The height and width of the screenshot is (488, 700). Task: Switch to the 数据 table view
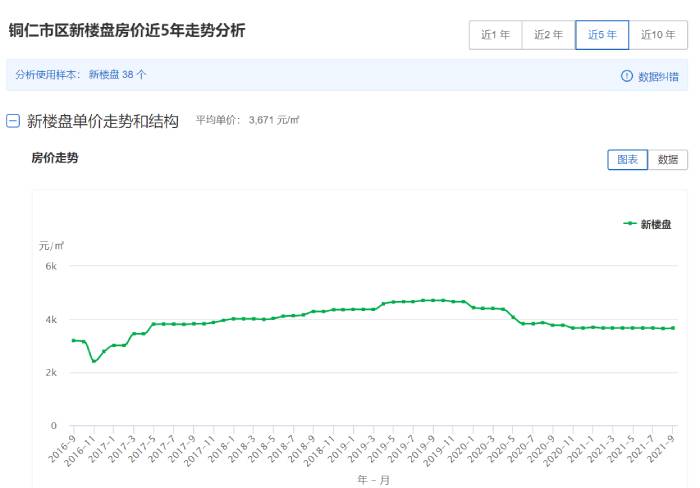tap(667, 159)
